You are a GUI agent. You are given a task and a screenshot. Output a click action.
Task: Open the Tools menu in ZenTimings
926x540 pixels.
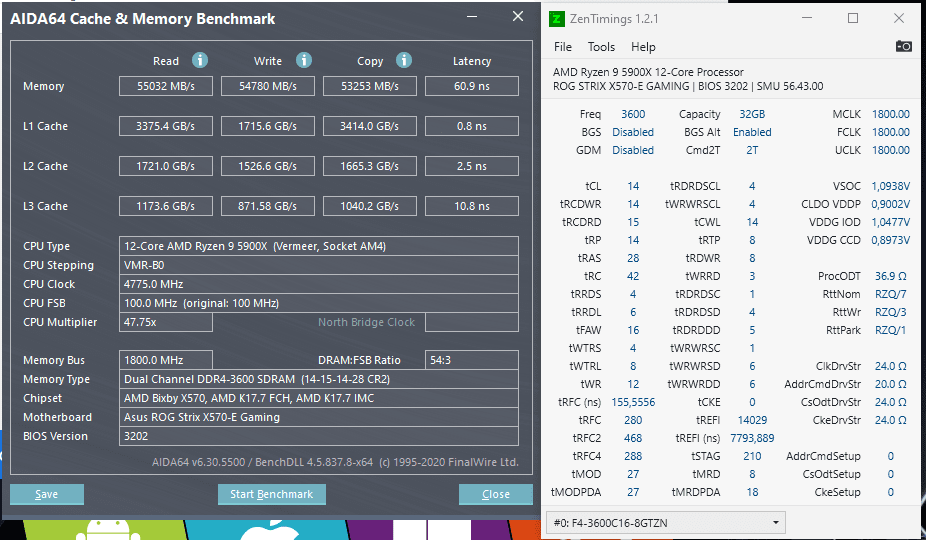click(x=601, y=47)
